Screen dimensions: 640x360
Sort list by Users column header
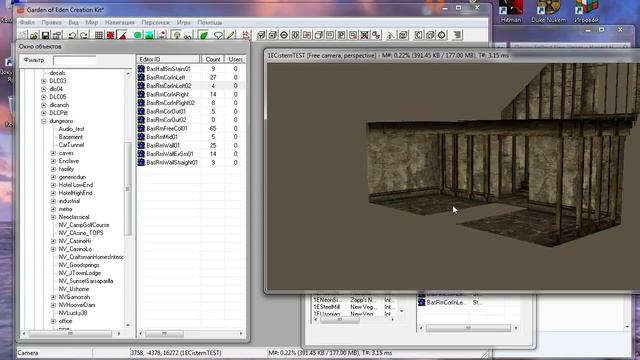pyautogui.click(x=235, y=60)
